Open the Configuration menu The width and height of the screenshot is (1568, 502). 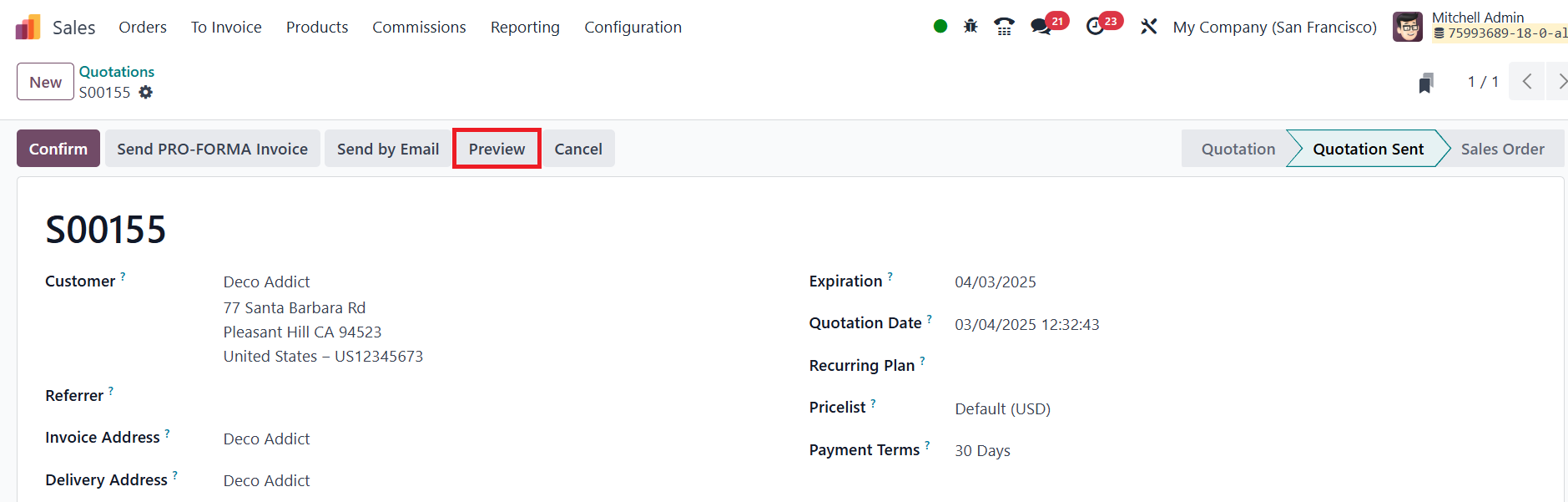(x=633, y=28)
